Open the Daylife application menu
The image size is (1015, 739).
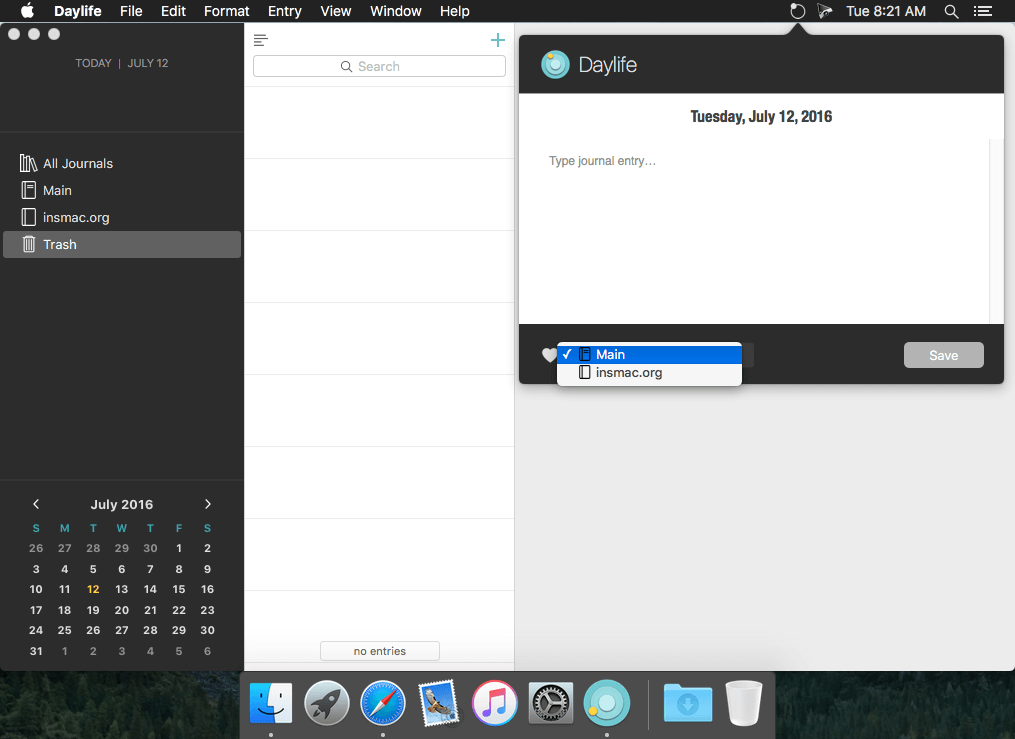click(78, 11)
